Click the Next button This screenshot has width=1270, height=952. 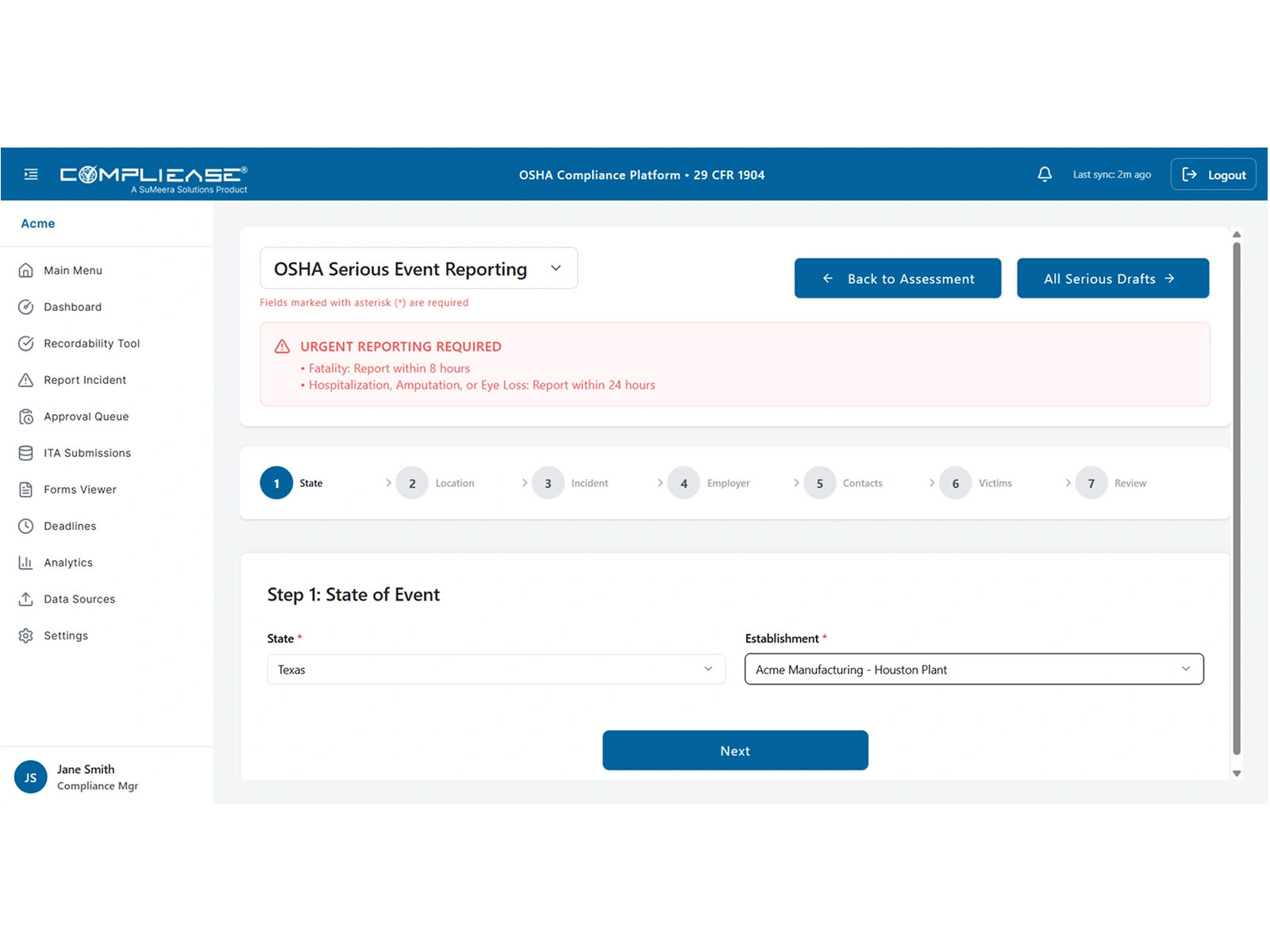tap(735, 750)
